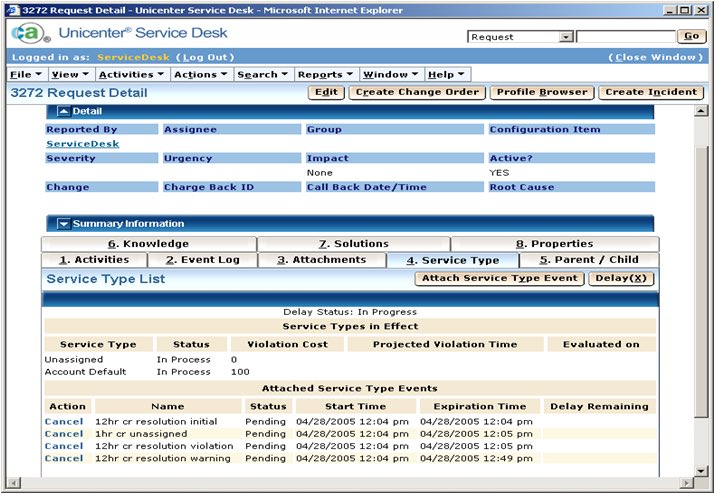Screen dimensions: 715x494
Task: Open the Actions menu
Action: [x=201, y=74]
